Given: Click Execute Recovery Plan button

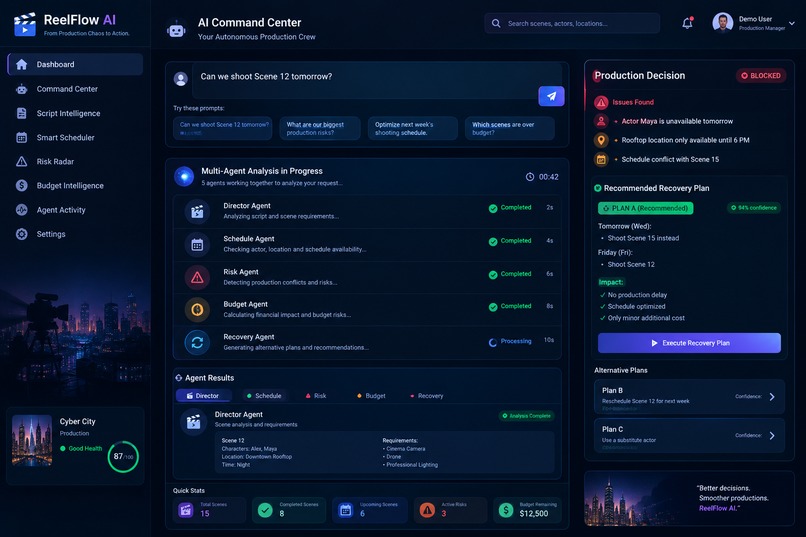Looking at the screenshot, I should pyautogui.click(x=689, y=343).
